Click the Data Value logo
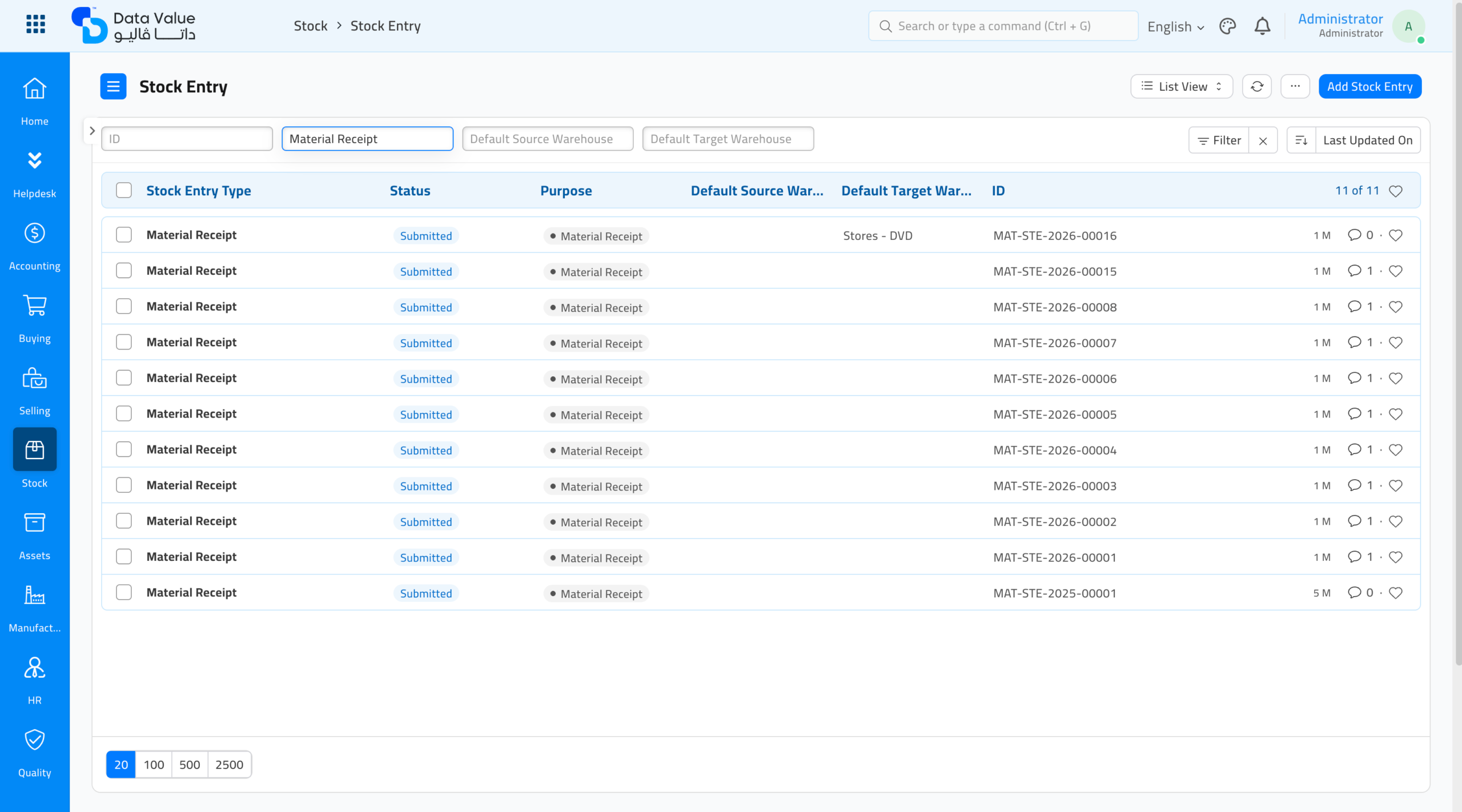Viewport: 1462px width, 812px height. pyautogui.click(x=133, y=26)
